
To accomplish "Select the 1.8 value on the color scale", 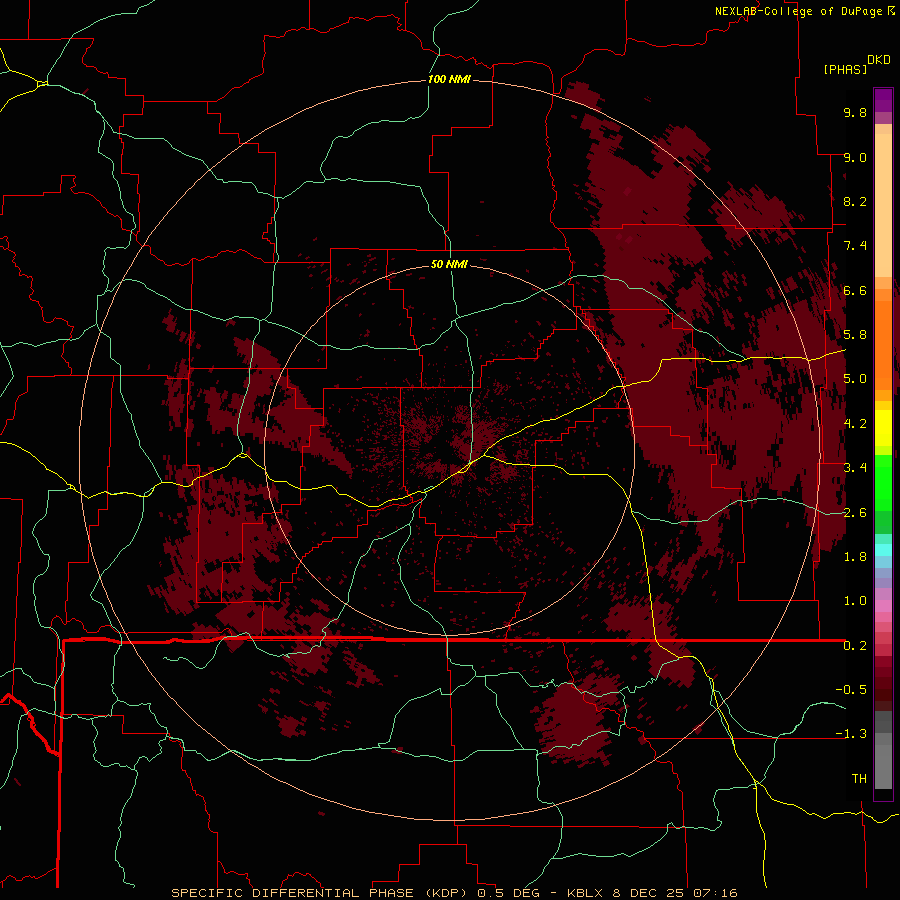I will (x=855, y=556).
